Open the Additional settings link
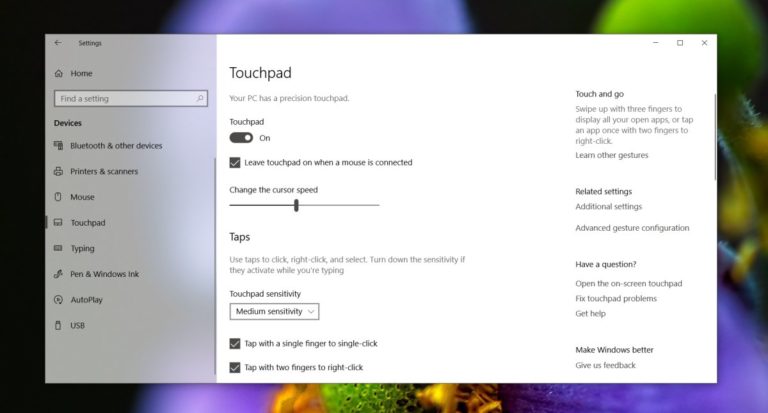768x413 pixels. pos(608,207)
